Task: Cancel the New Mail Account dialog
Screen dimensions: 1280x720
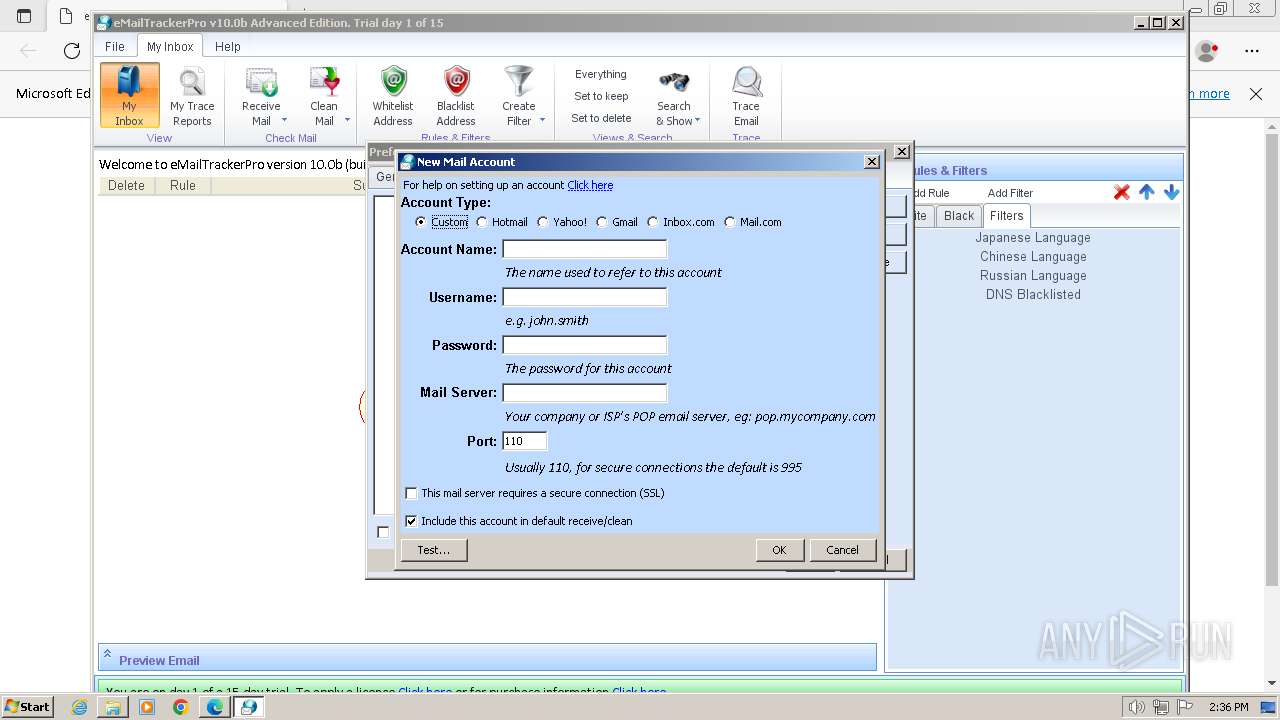Action: (842, 550)
